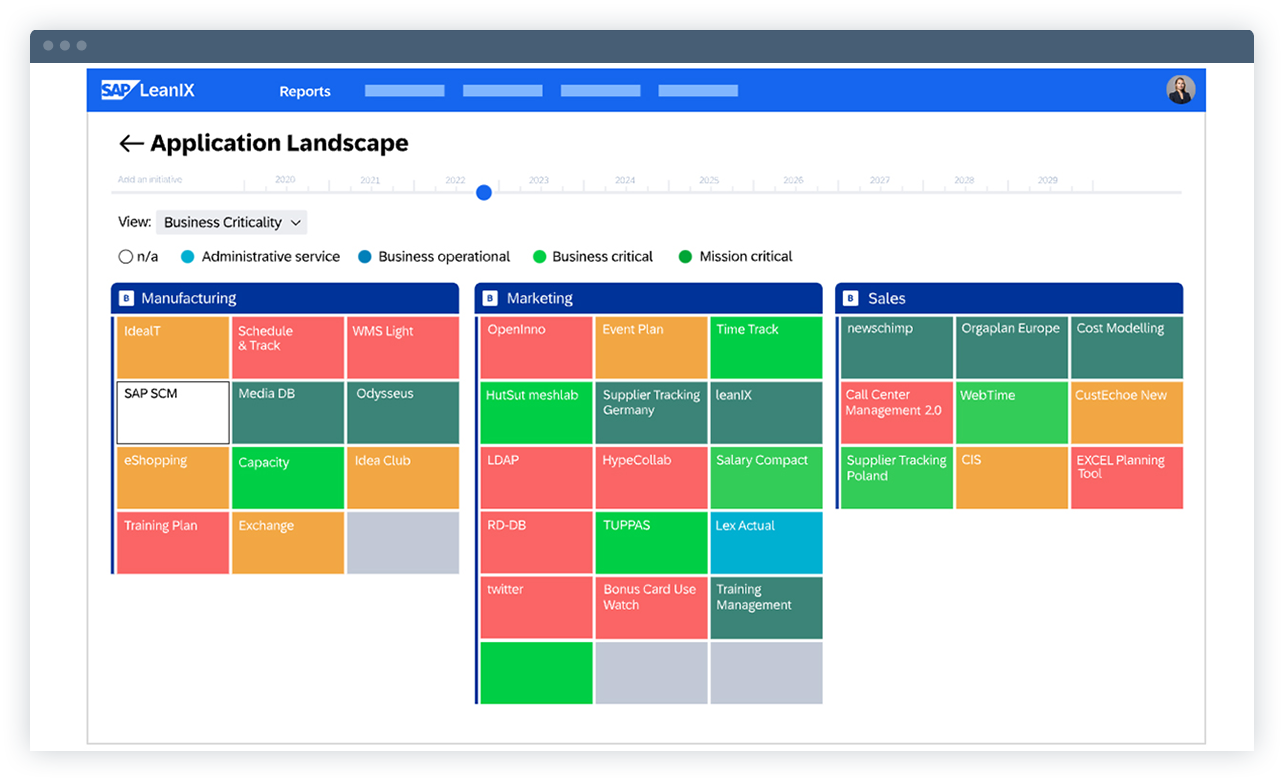Click the Add an initiative link
Screen dimensions: 1284x780
148,179
